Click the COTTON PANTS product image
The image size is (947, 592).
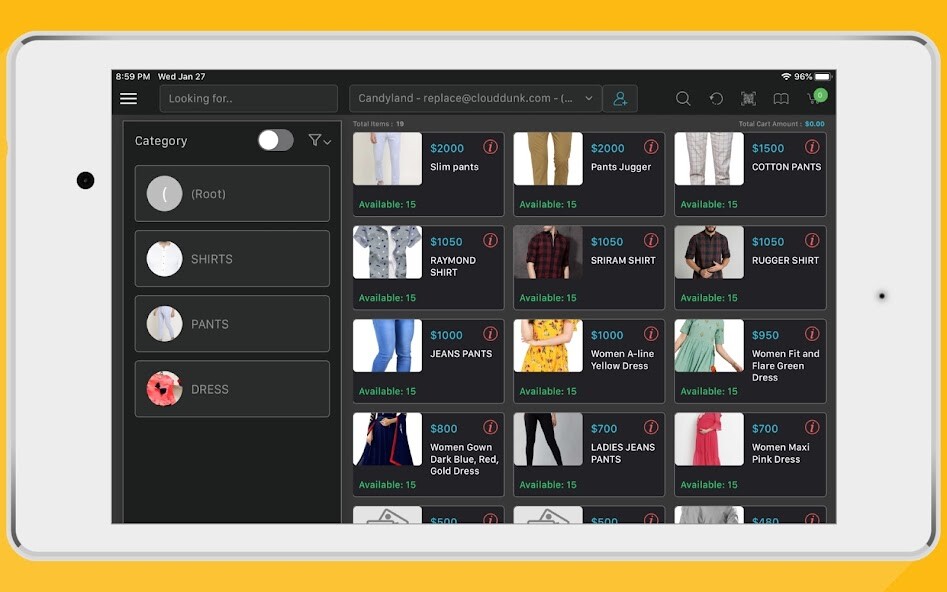tap(709, 159)
